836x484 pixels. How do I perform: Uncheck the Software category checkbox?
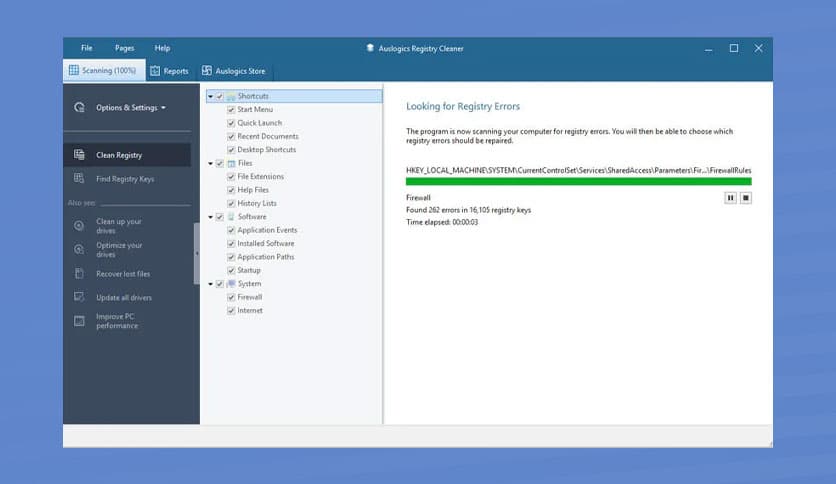point(220,217)
